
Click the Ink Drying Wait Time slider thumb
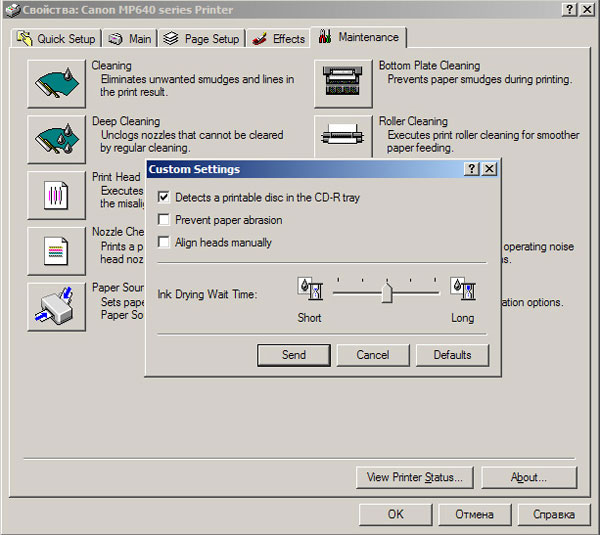[387, 293]
